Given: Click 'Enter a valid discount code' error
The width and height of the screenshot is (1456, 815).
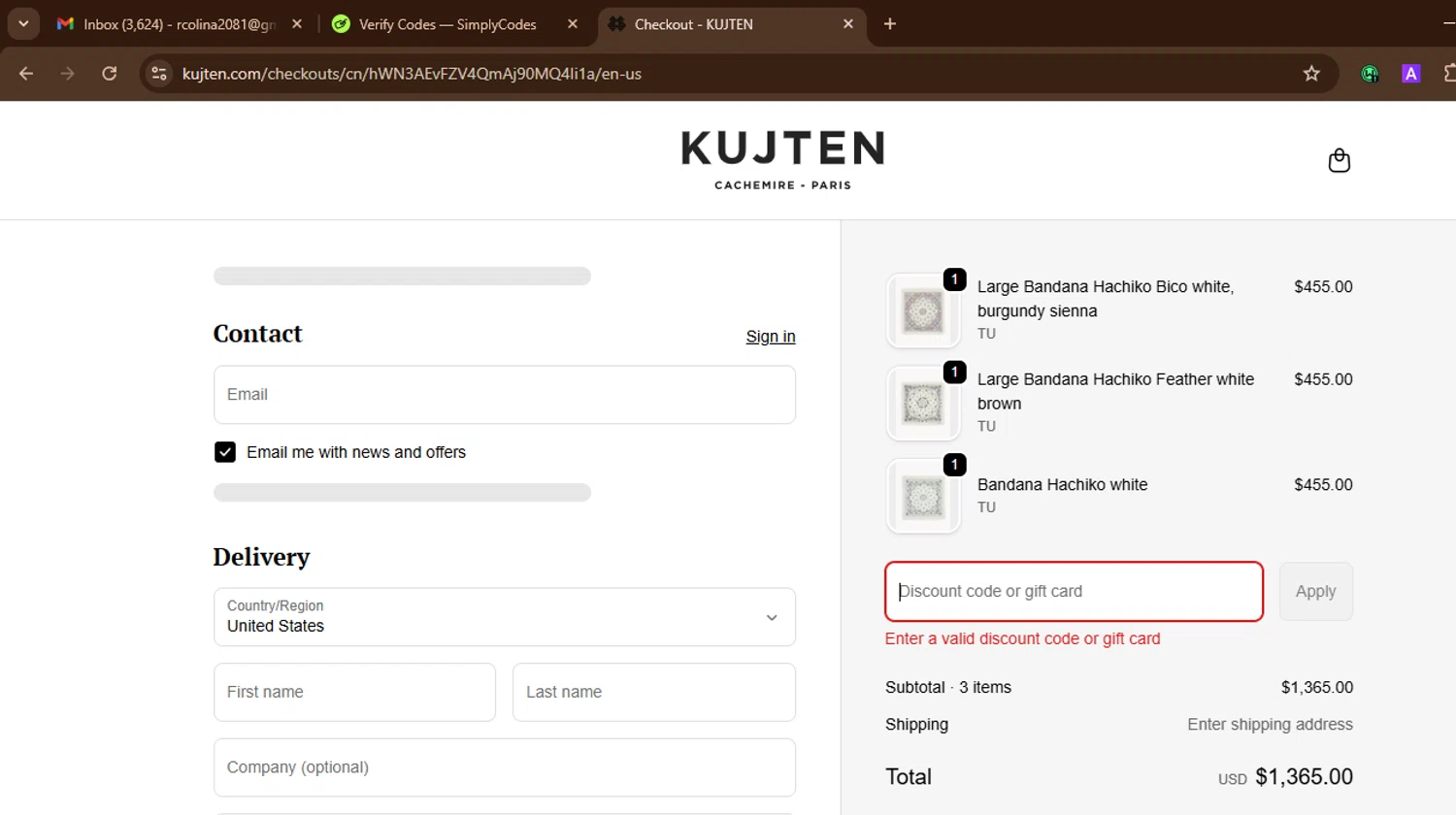Looking at the screenshot, I should [1023, 638].
